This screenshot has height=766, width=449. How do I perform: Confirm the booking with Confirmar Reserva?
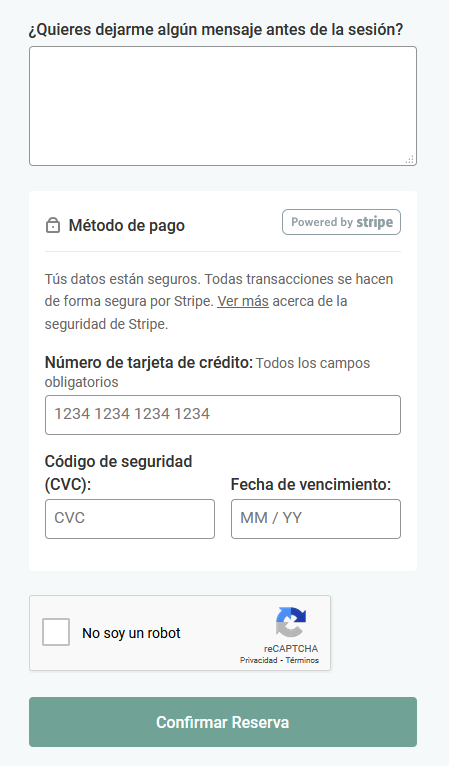click(x=223, y=722)
